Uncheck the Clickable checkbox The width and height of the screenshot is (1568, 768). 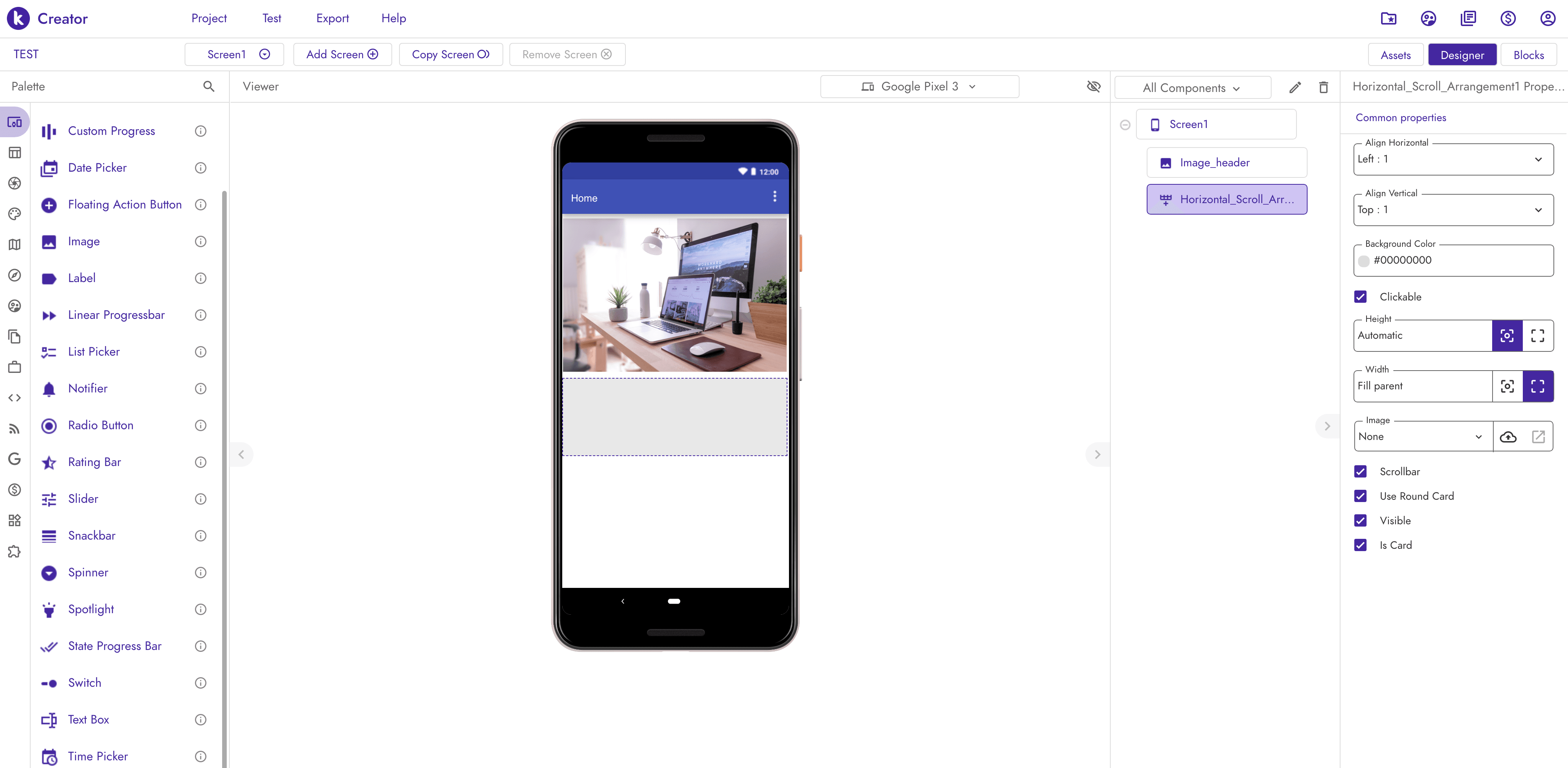[1360, 297]
